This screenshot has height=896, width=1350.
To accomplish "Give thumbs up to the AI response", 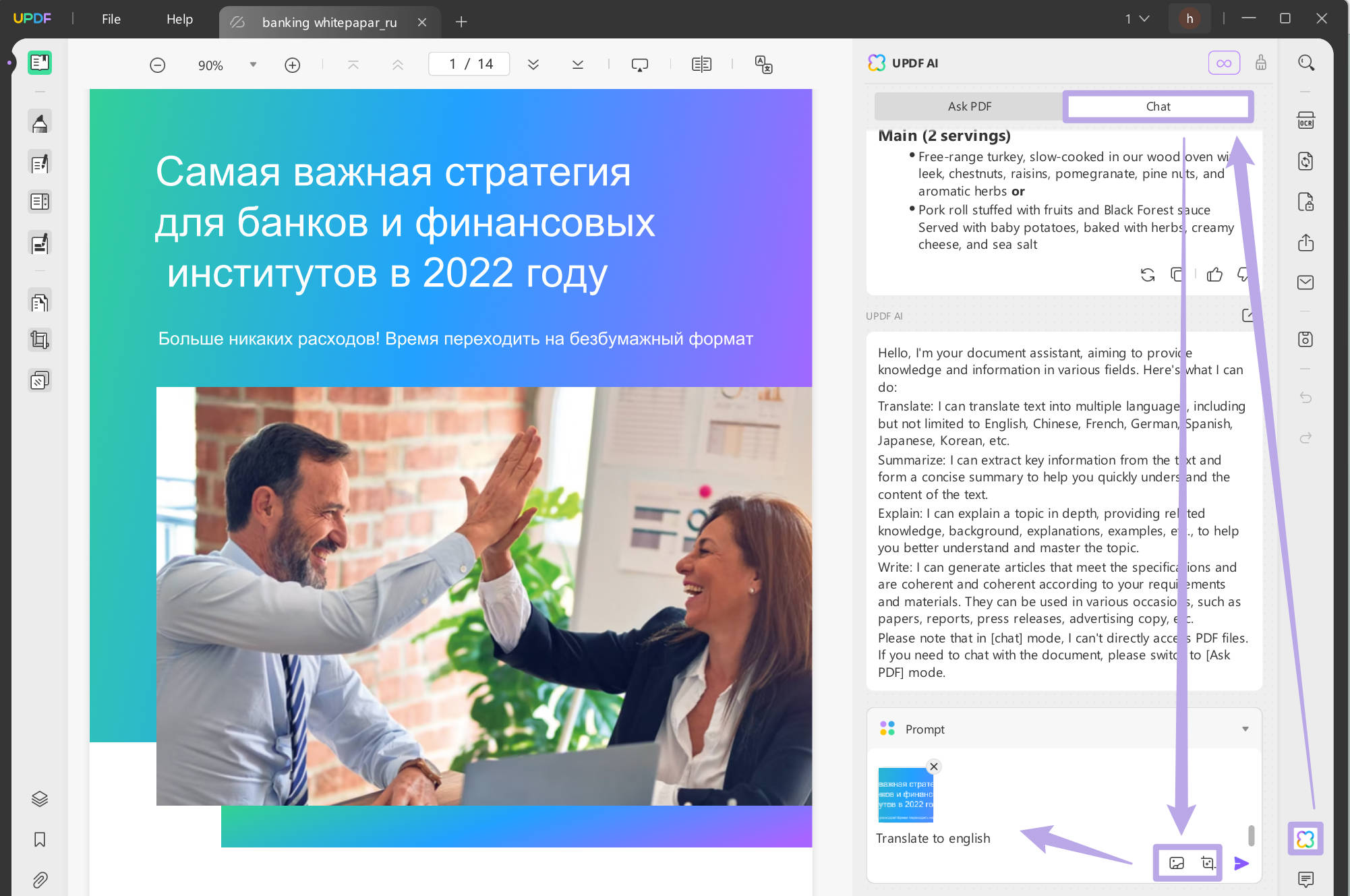I will click(x=1214, y=275).
